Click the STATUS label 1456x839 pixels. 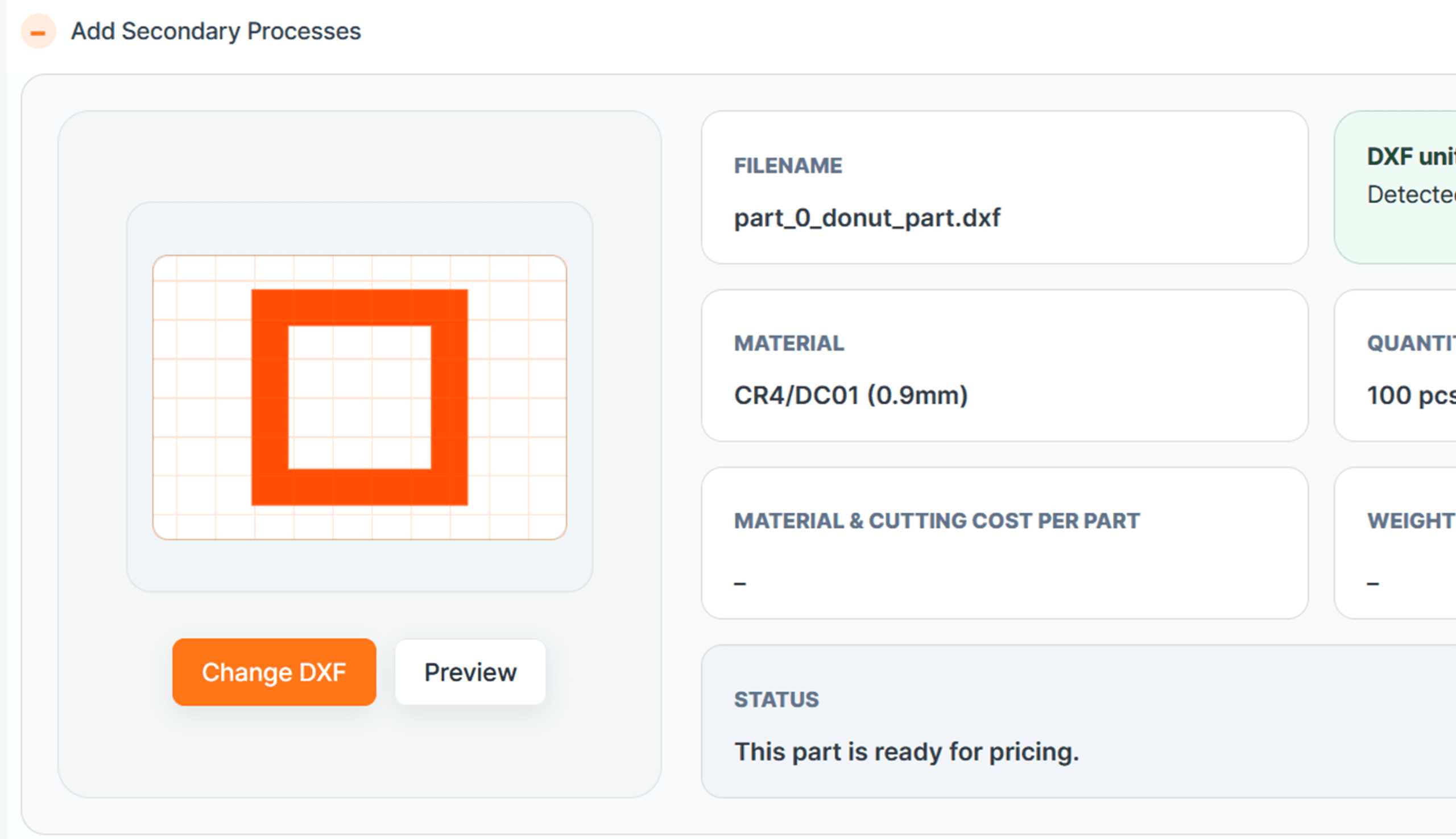click(776, 700)
